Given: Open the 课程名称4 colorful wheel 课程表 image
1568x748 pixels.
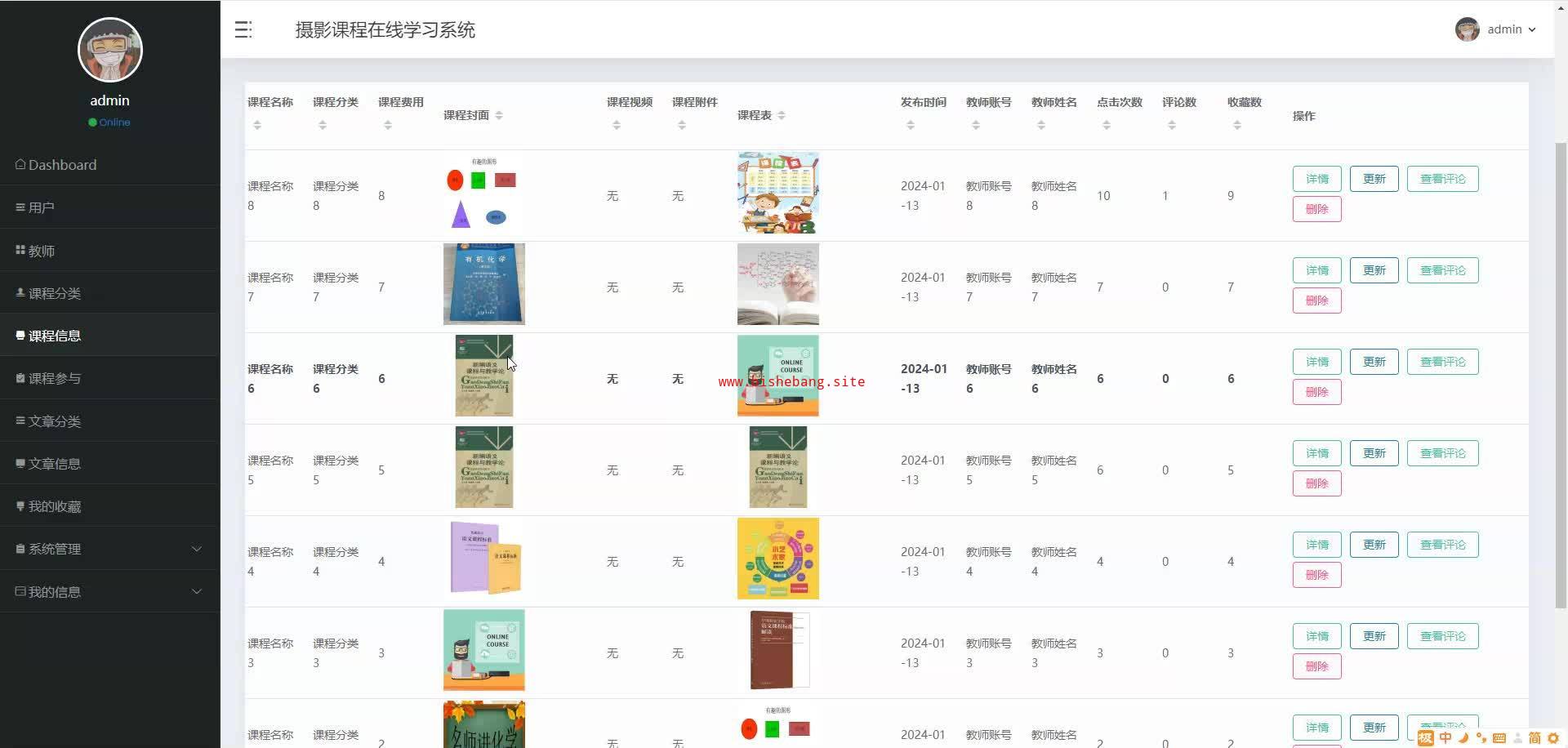Looking at the screenshot, I should click(x=777, y=559).
